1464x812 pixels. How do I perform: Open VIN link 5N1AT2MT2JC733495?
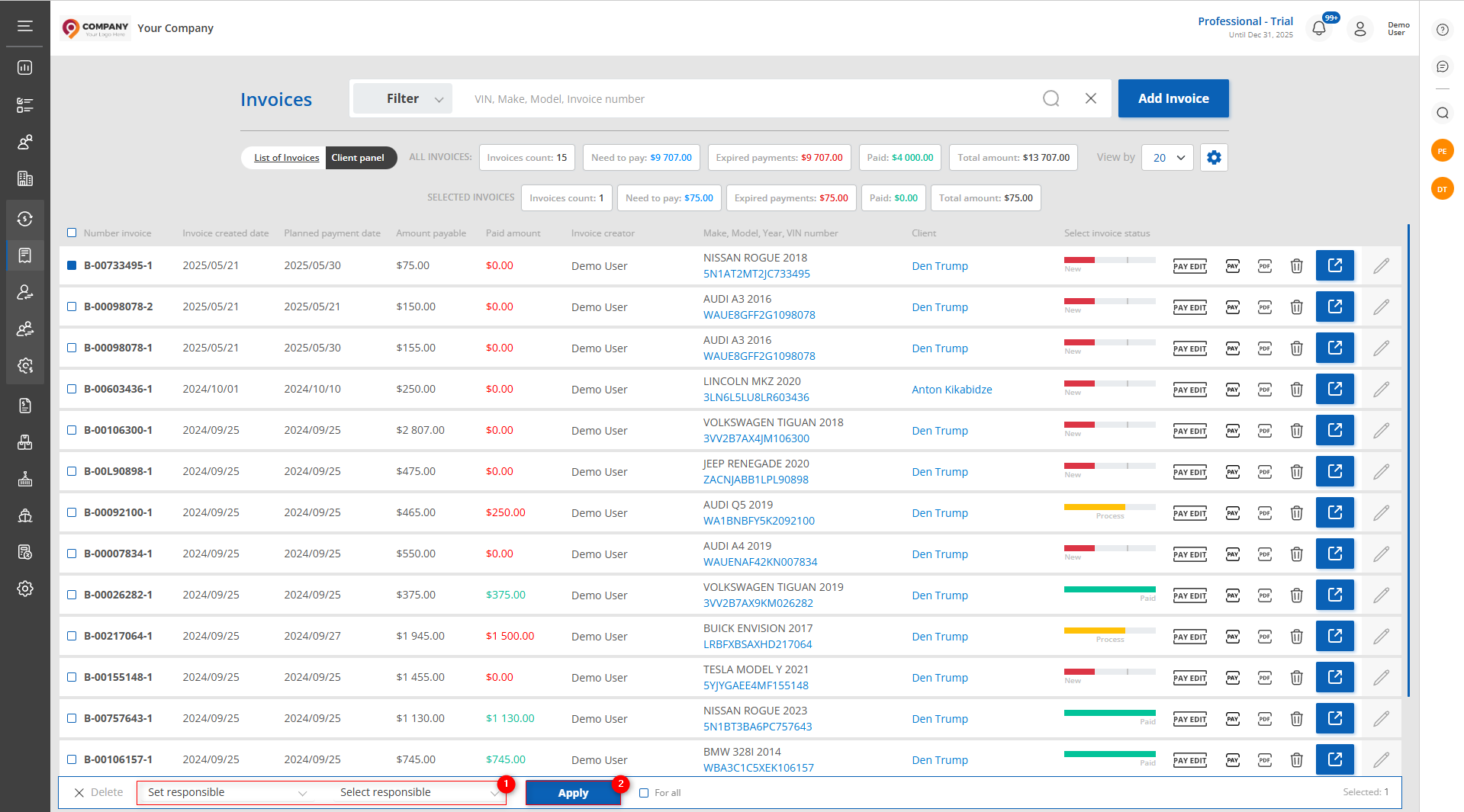[x=756, y=274]
